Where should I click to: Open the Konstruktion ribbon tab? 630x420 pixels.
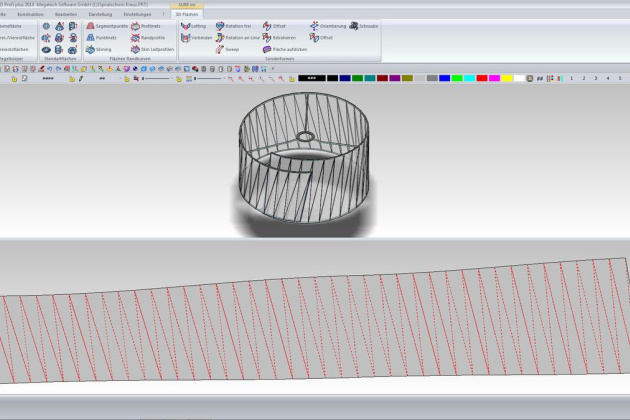coord(31,15)
